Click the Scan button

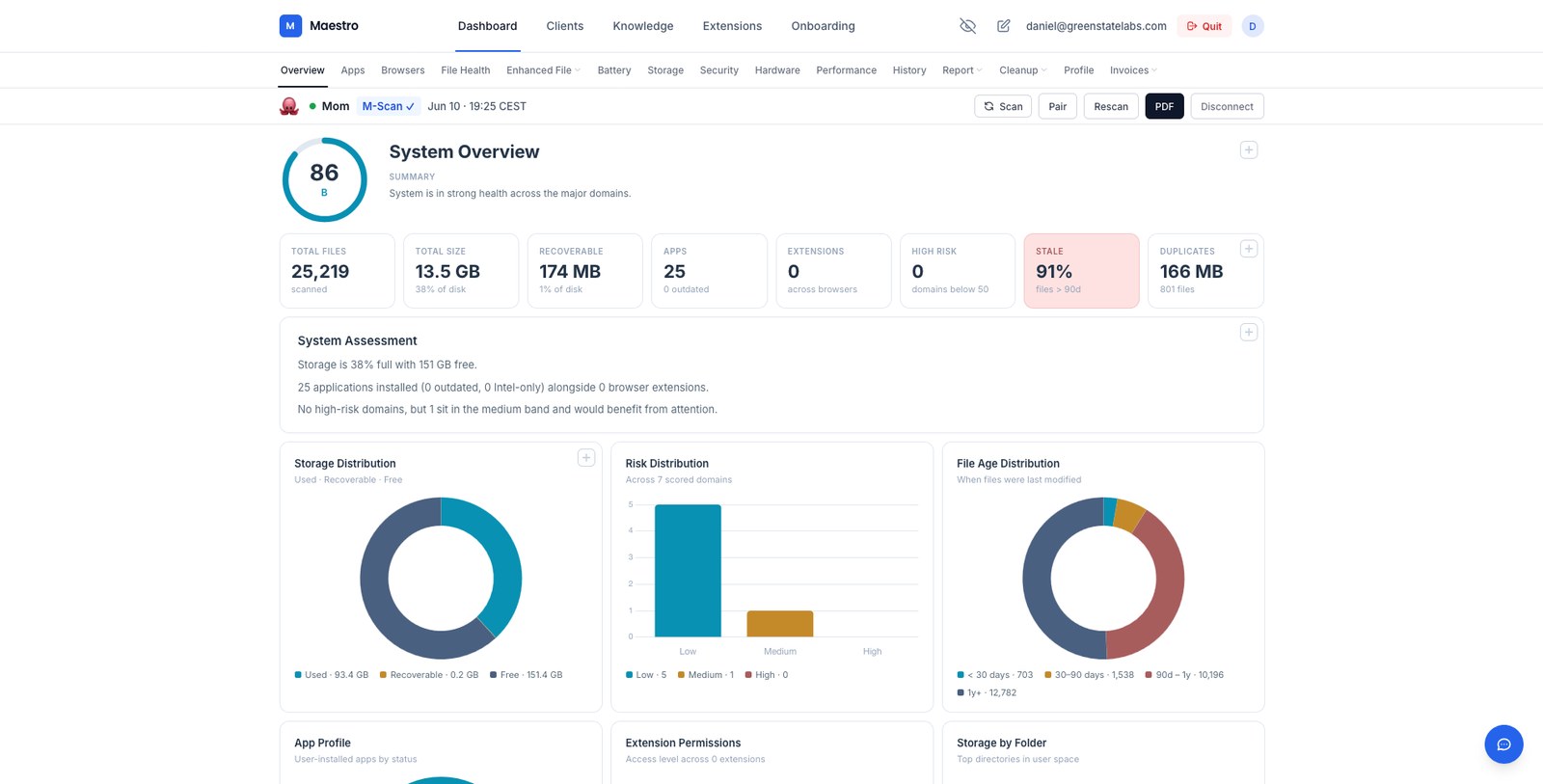click(1003, 106)
